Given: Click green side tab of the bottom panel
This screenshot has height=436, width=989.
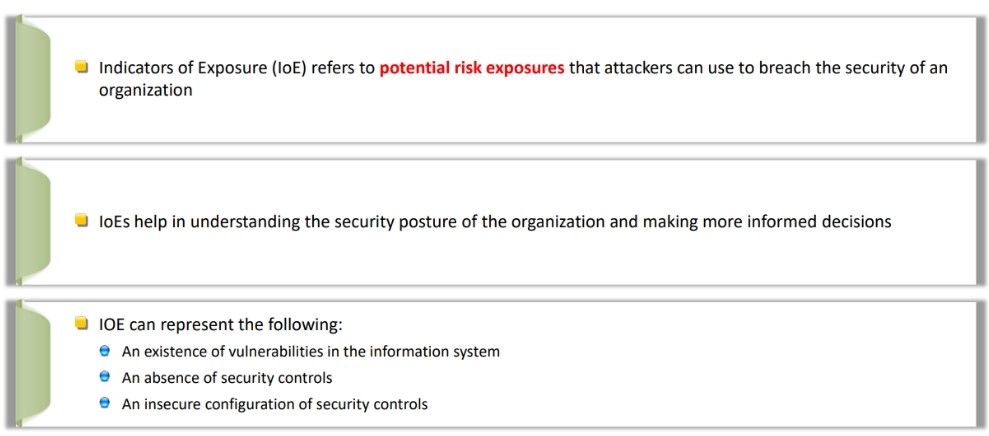Looking at the screenshot, I should [x=32, y=365].
